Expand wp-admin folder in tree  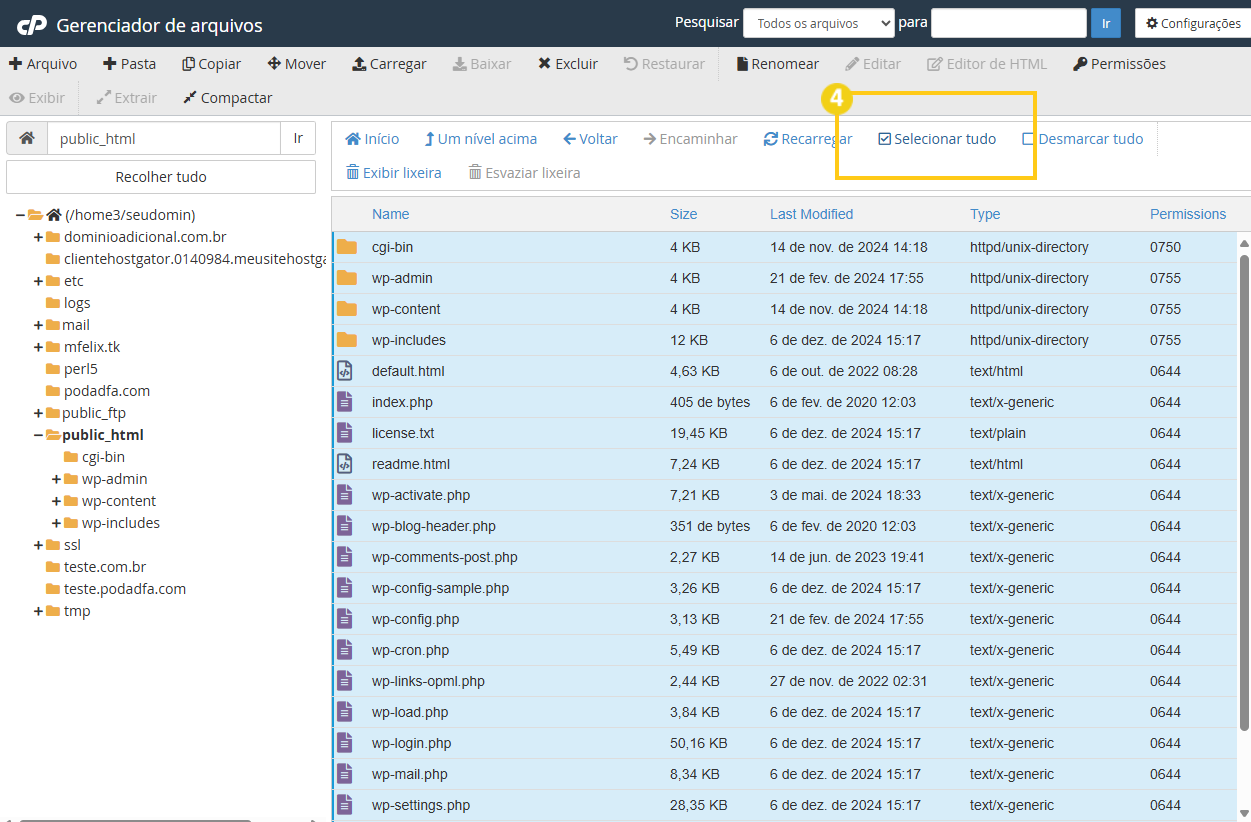click(56, 479)
